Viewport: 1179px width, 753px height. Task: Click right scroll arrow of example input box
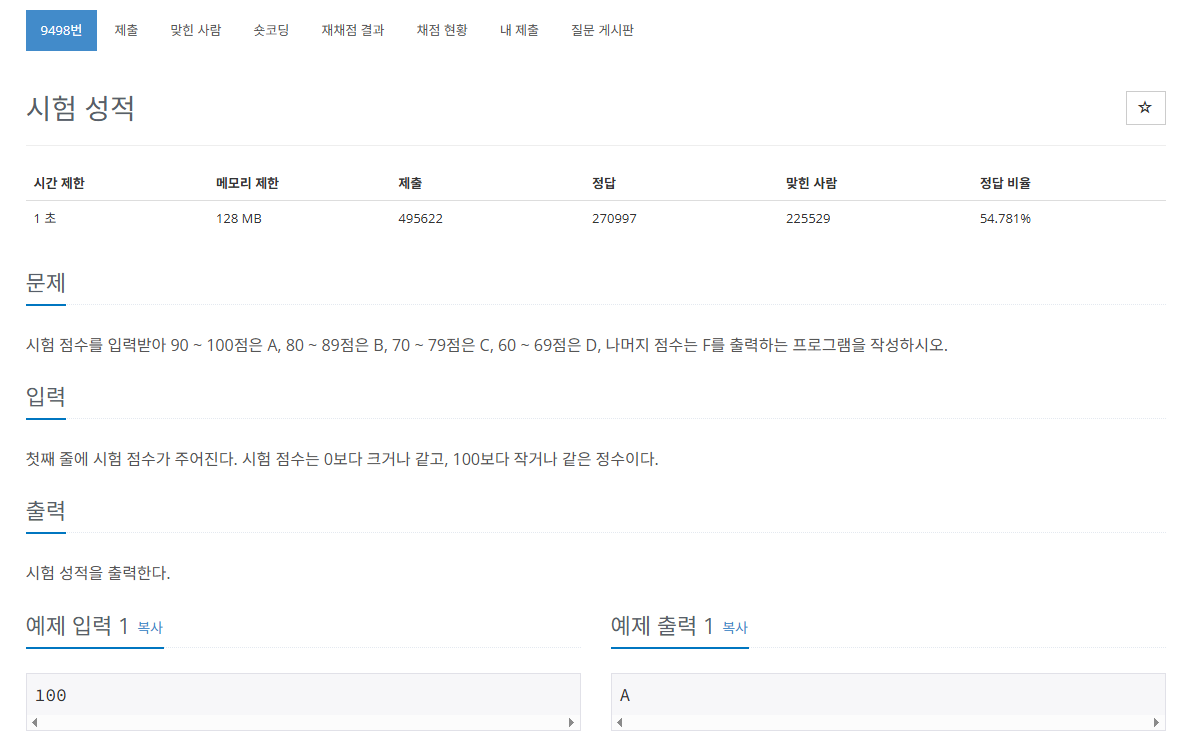pyautogui.click(x=571, y=722)
